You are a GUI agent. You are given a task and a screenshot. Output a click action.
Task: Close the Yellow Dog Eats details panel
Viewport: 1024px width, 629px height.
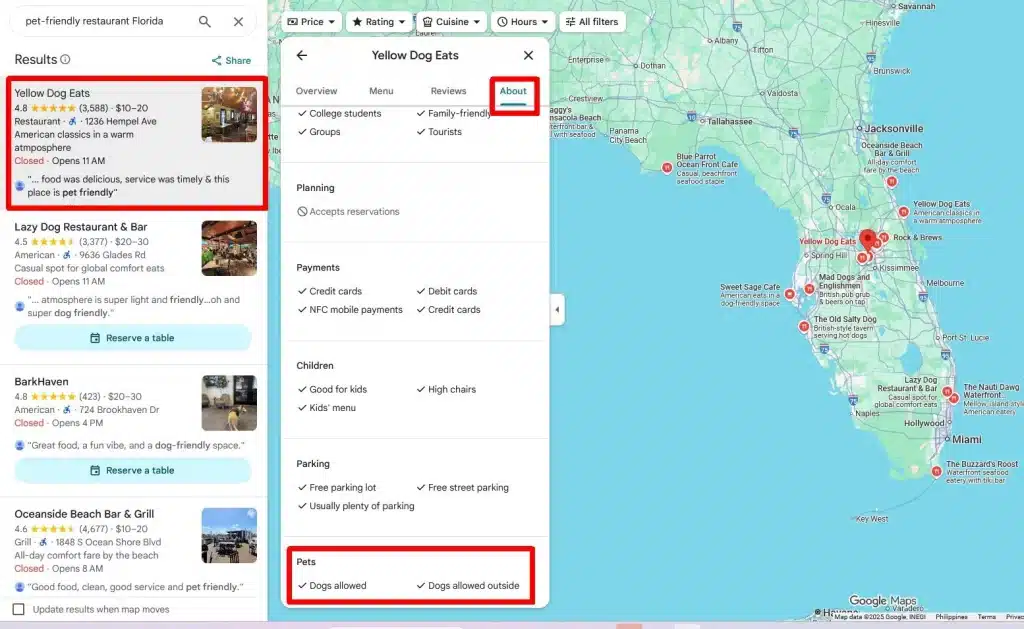[x=528, y=56]
